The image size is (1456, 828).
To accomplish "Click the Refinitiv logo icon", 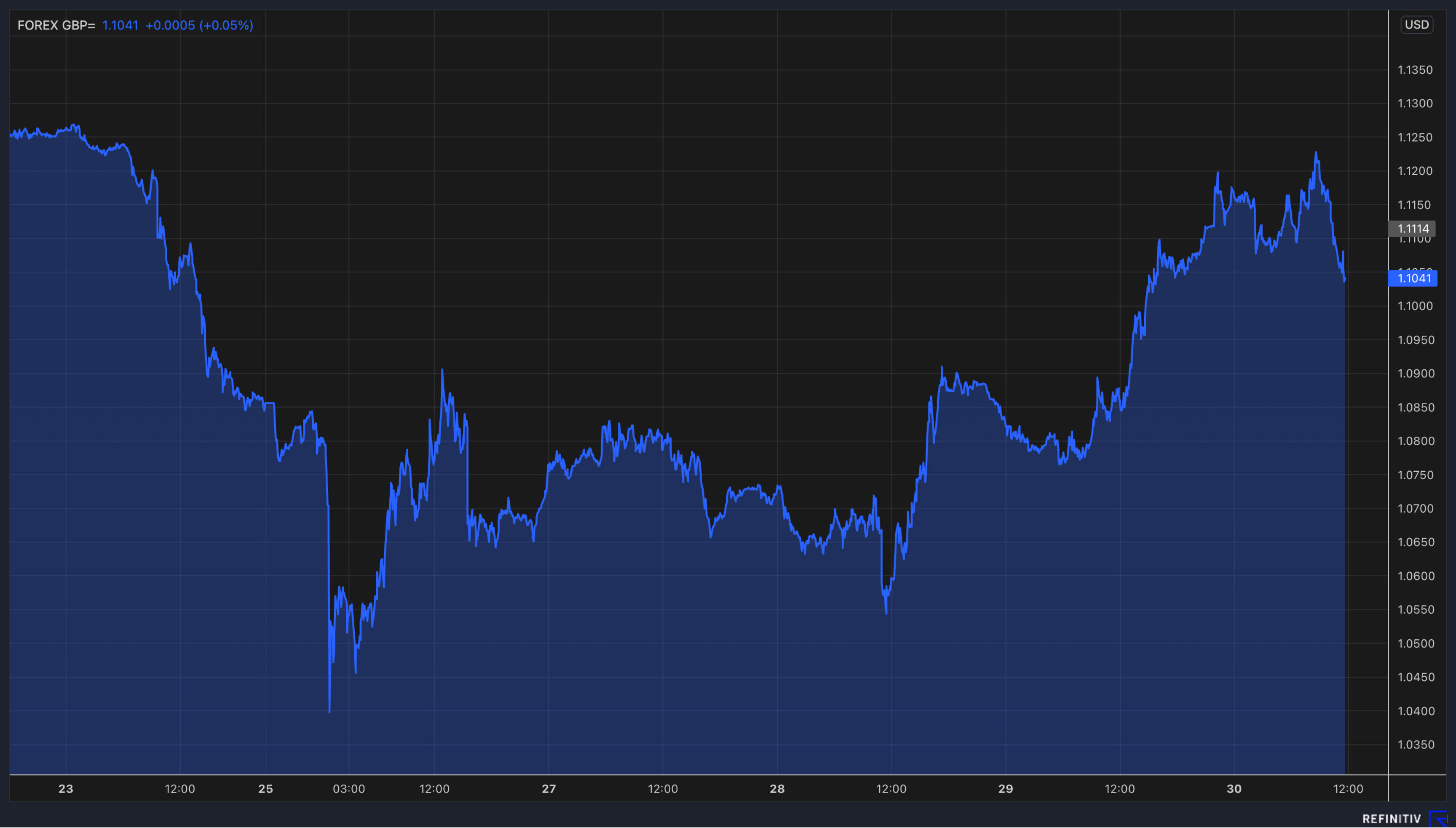I will point(1438,818).
